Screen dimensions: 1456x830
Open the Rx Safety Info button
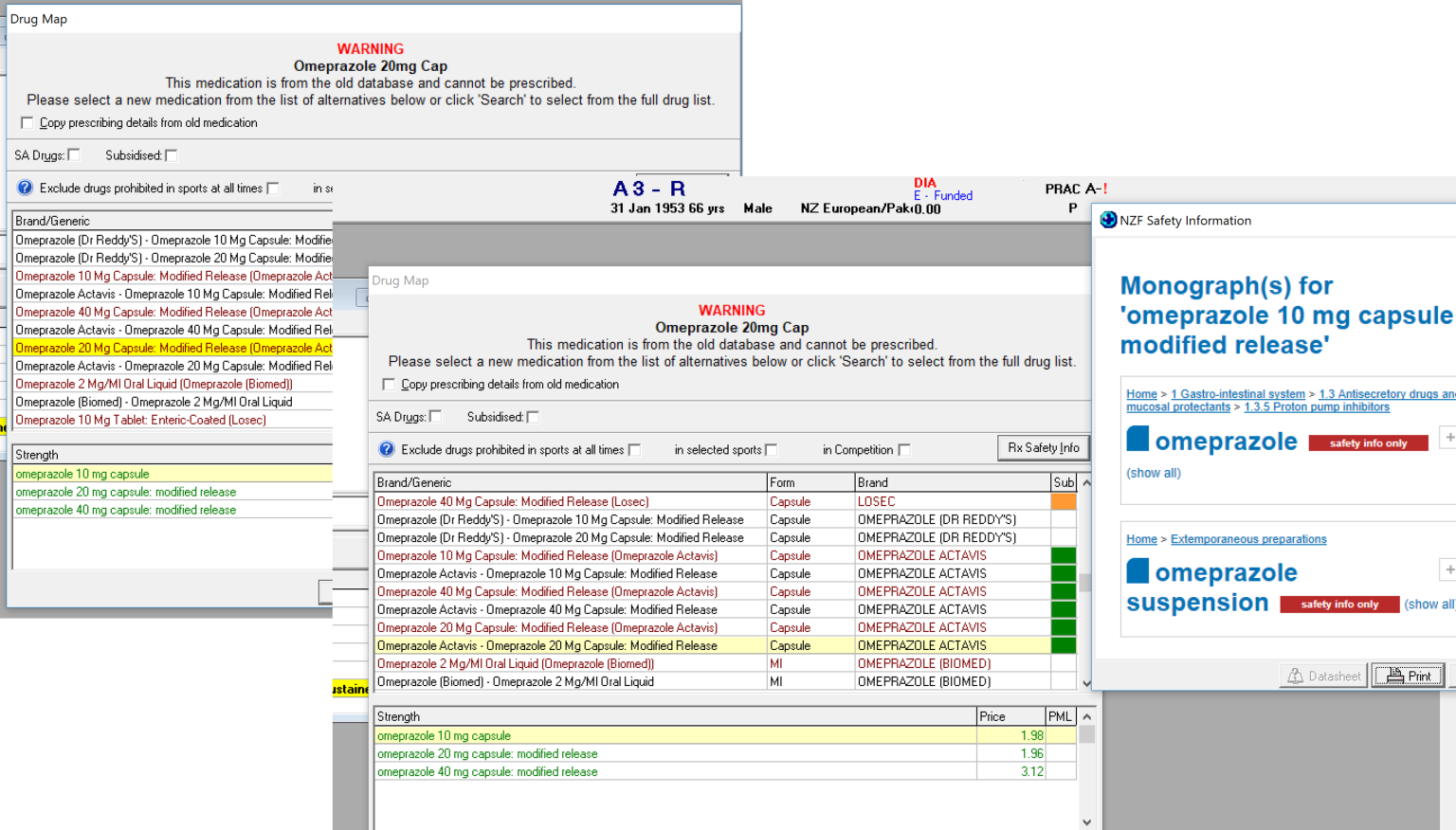1043,448
